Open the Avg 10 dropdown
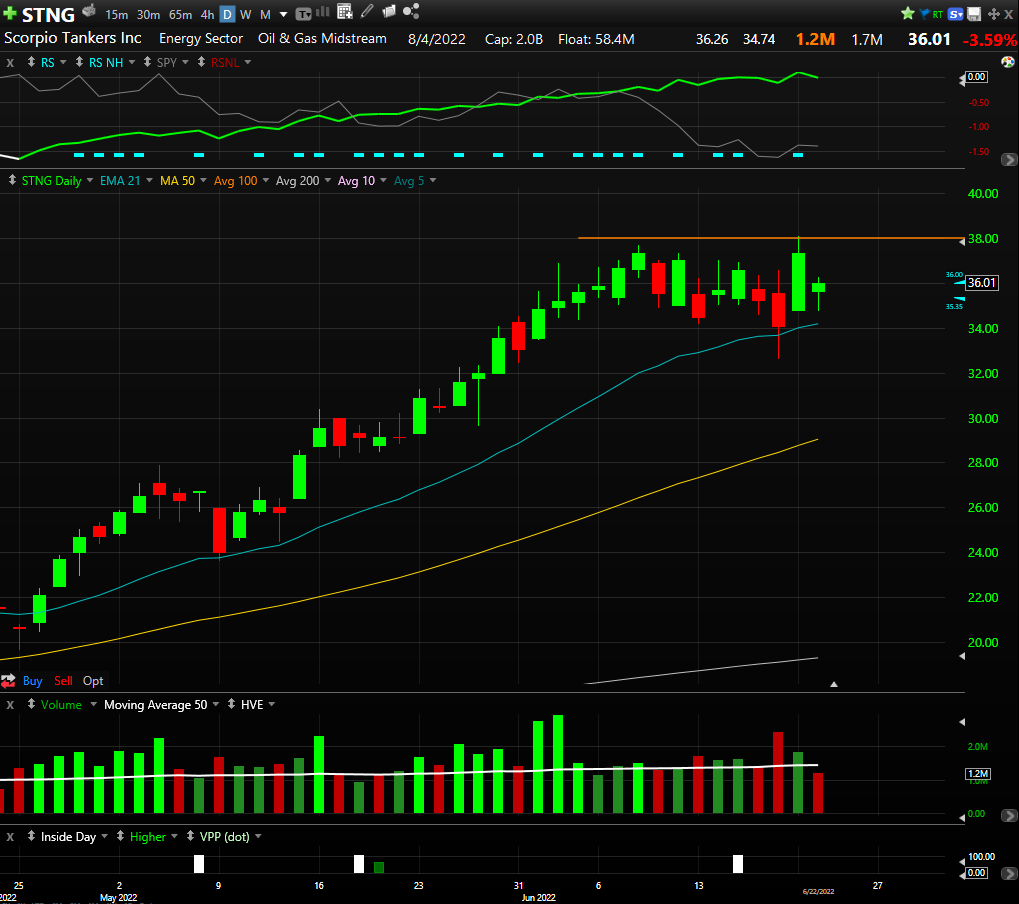This screenshot has width=1019, height=904. click(x=383, y=181)
